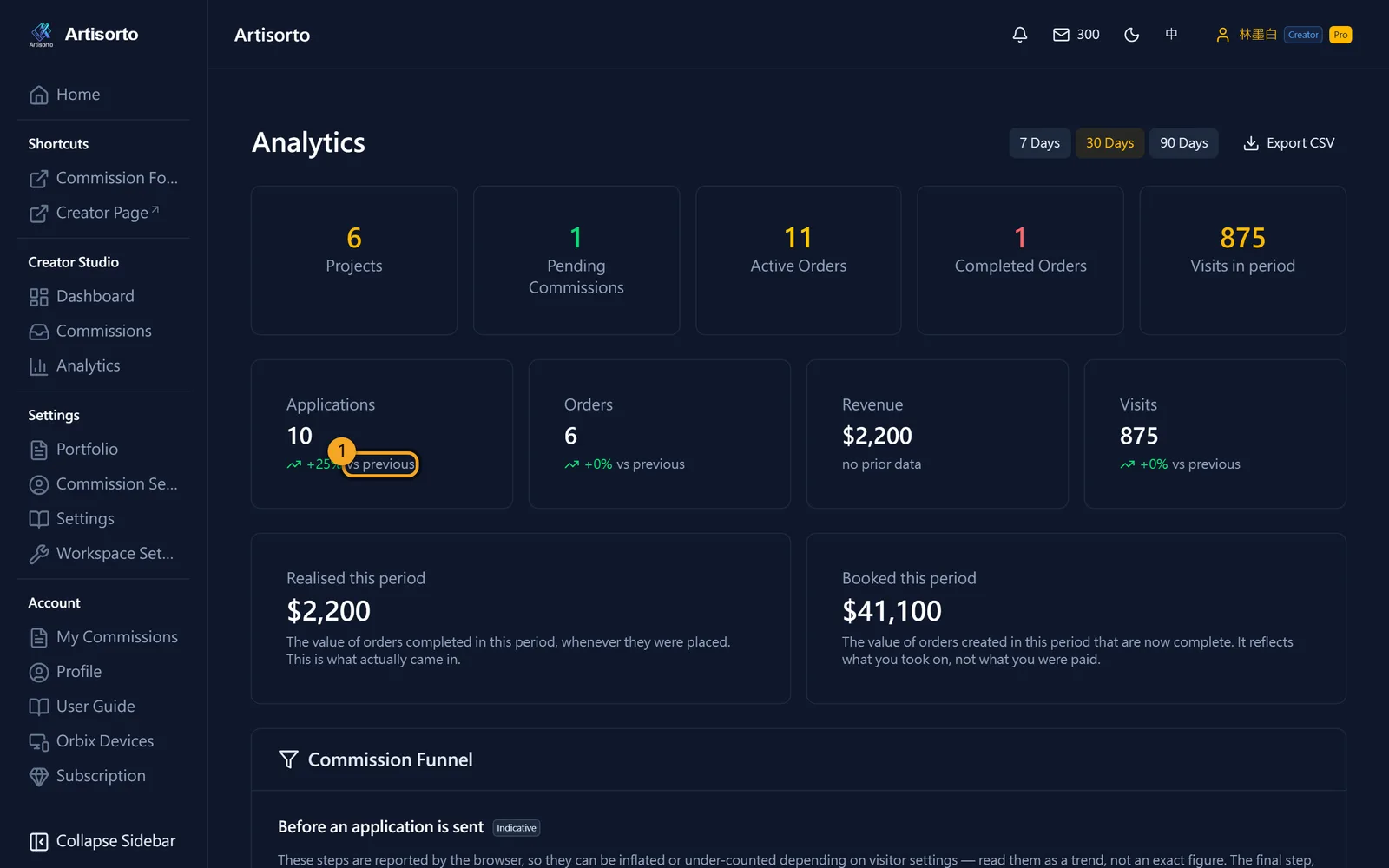Click "Before an application is sent" heading
Viewport: 1389px width, 868px height.
pos(380,827)
